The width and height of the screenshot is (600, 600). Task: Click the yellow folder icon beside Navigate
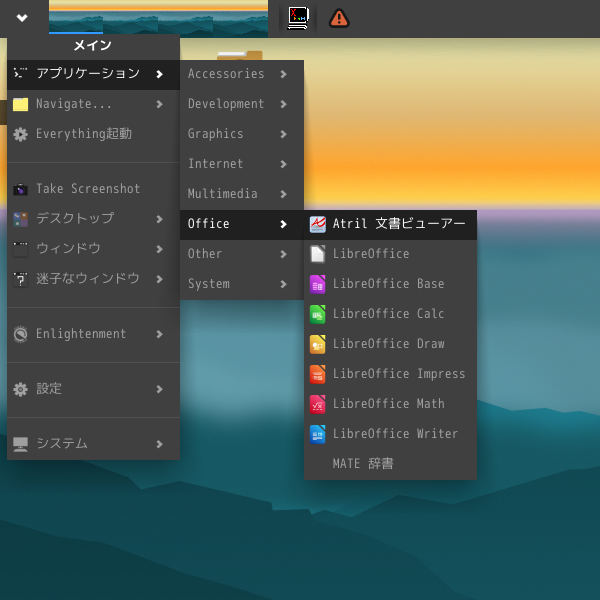tap(20, 104)
